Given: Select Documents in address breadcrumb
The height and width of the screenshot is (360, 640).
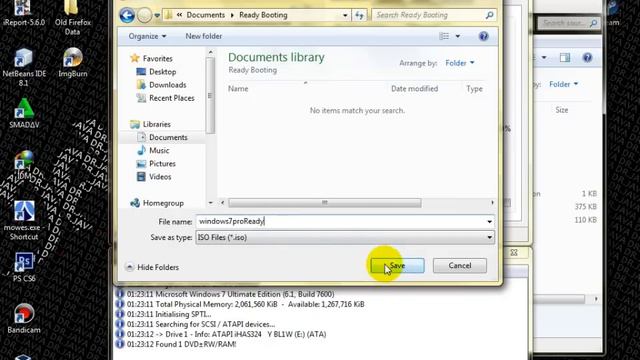Looking at the screenshot, I should [x=206, y=15].
